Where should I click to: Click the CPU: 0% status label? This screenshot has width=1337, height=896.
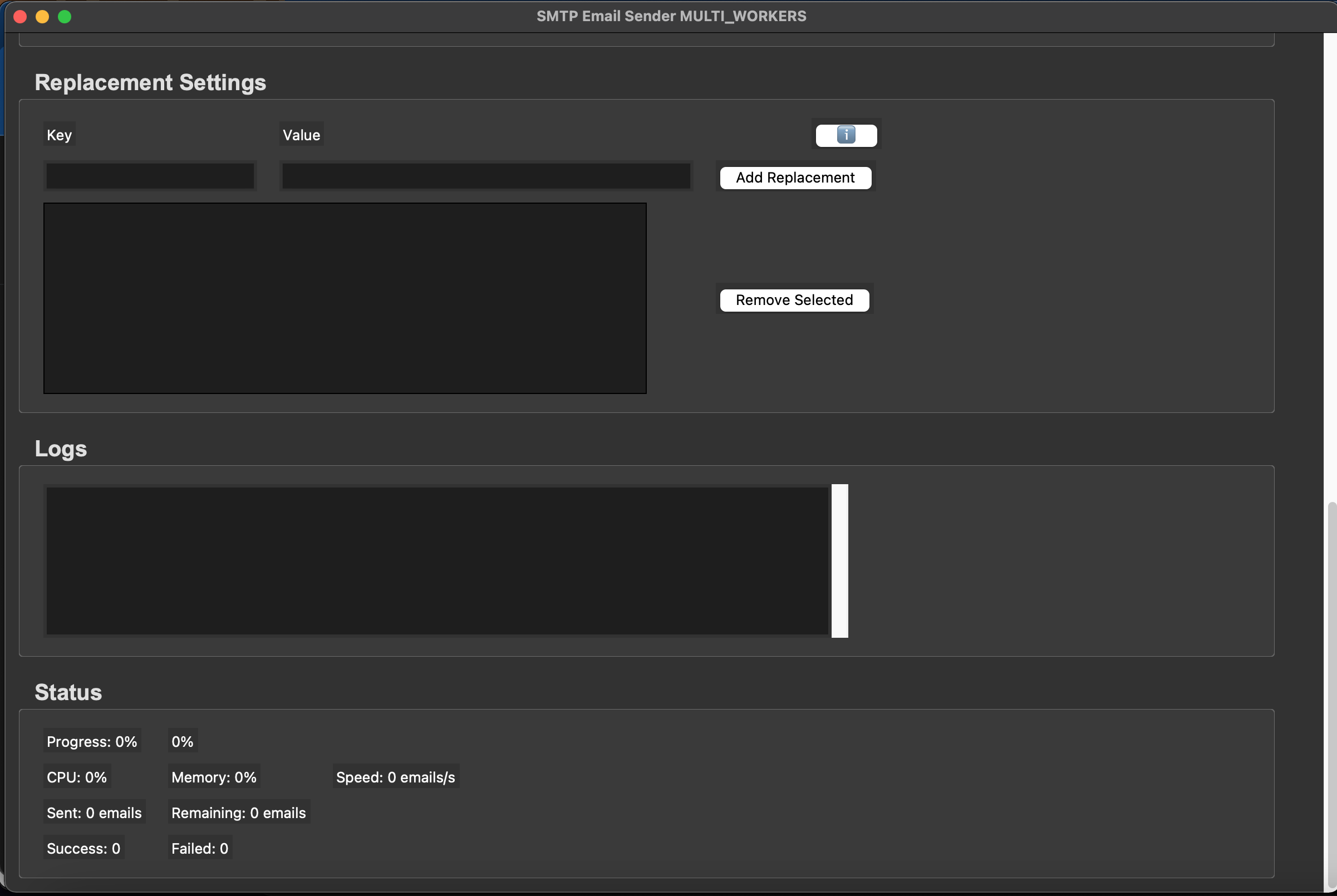click(x=77, y=777)
